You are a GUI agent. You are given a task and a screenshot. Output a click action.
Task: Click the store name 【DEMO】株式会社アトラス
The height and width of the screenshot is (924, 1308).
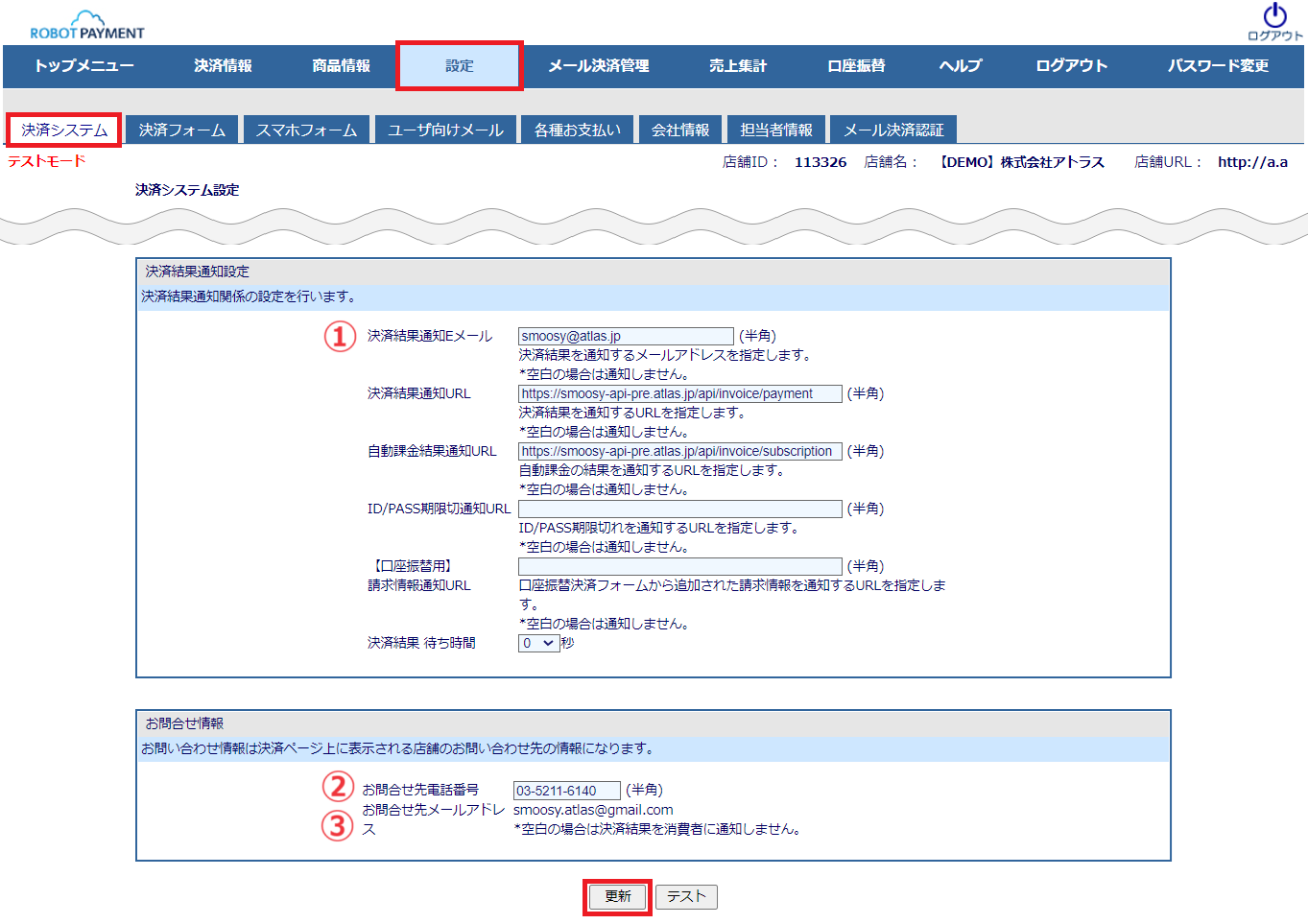tap(1020, 162)
